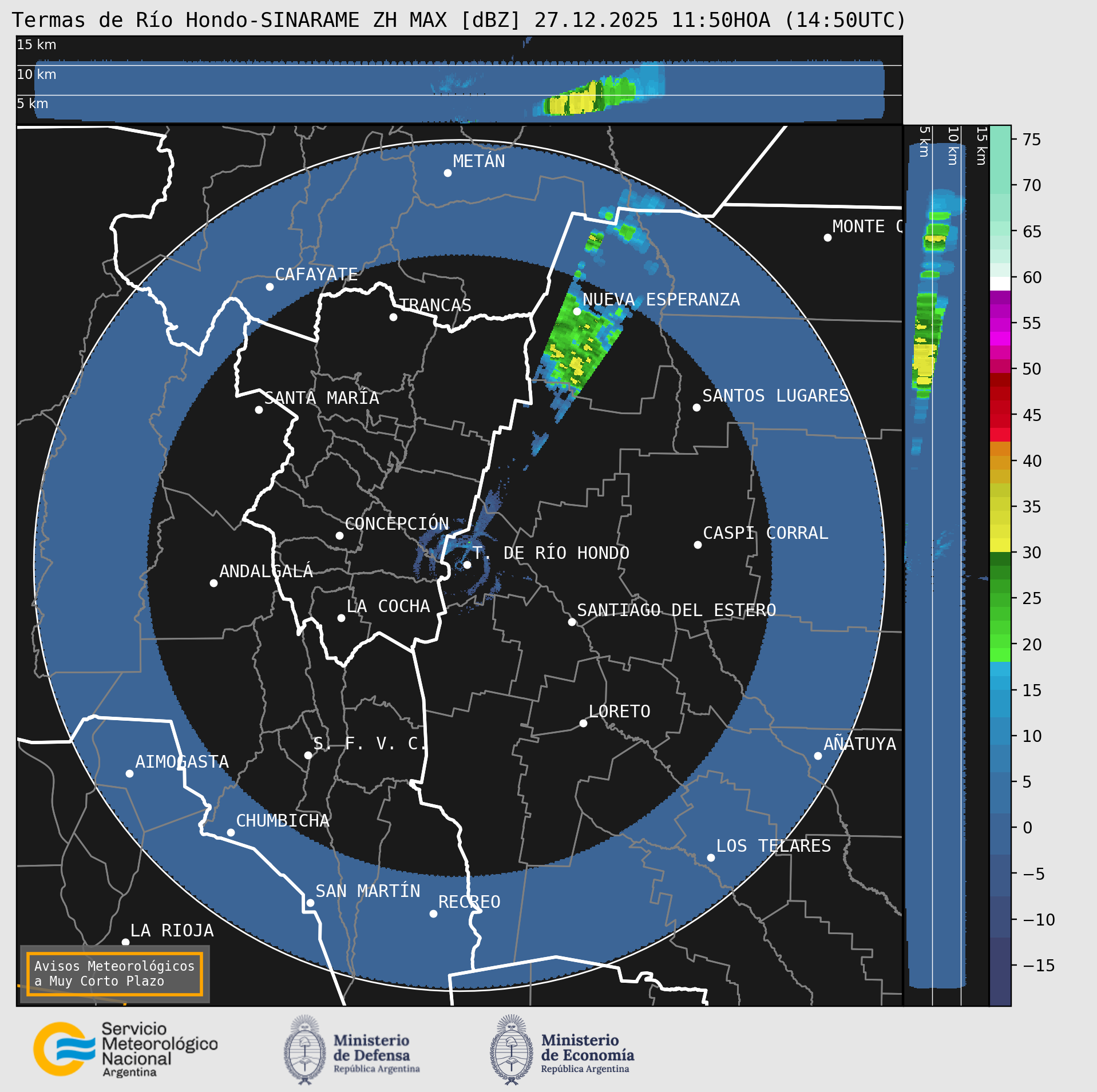Click the Avisos Meteorológicos a Muy Corto Plazo button
Viewport: 1097px width, 1092px height.
(114, 974)
